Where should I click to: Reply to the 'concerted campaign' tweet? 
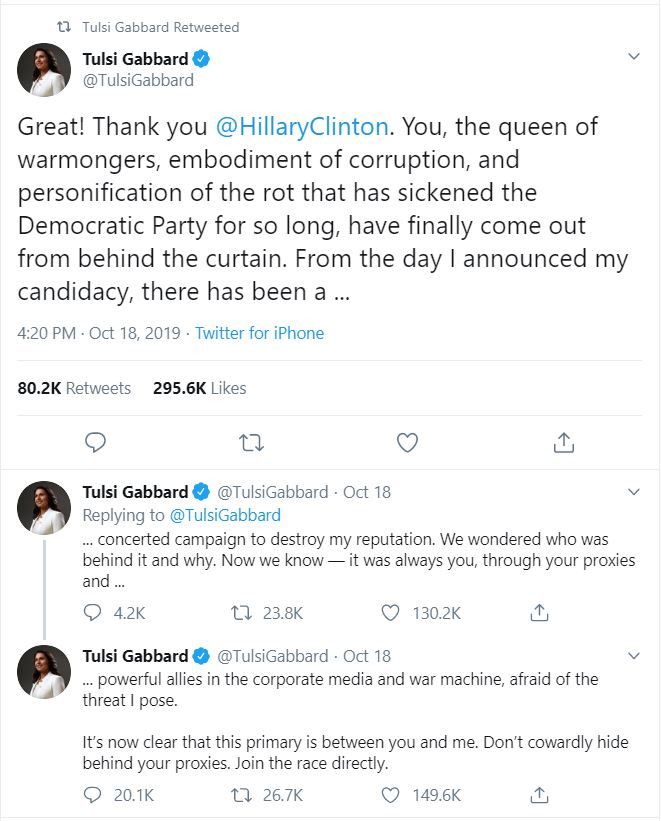click(x=94, y=613)
